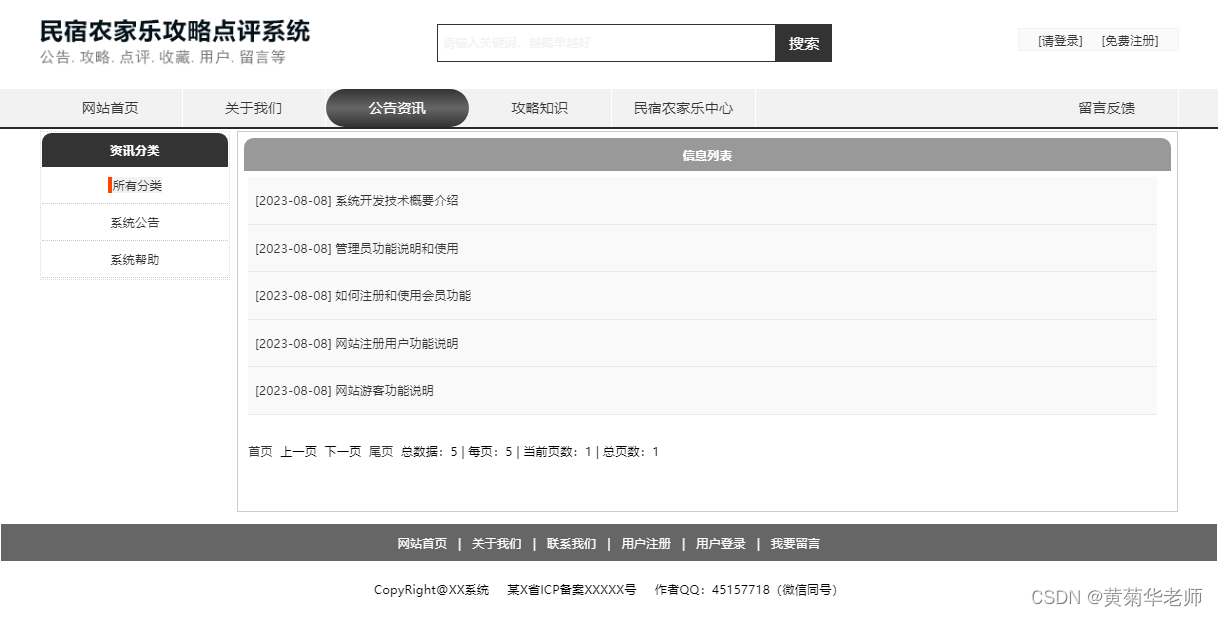Switch to the 网站首页 navigation tab

(109, 108)
